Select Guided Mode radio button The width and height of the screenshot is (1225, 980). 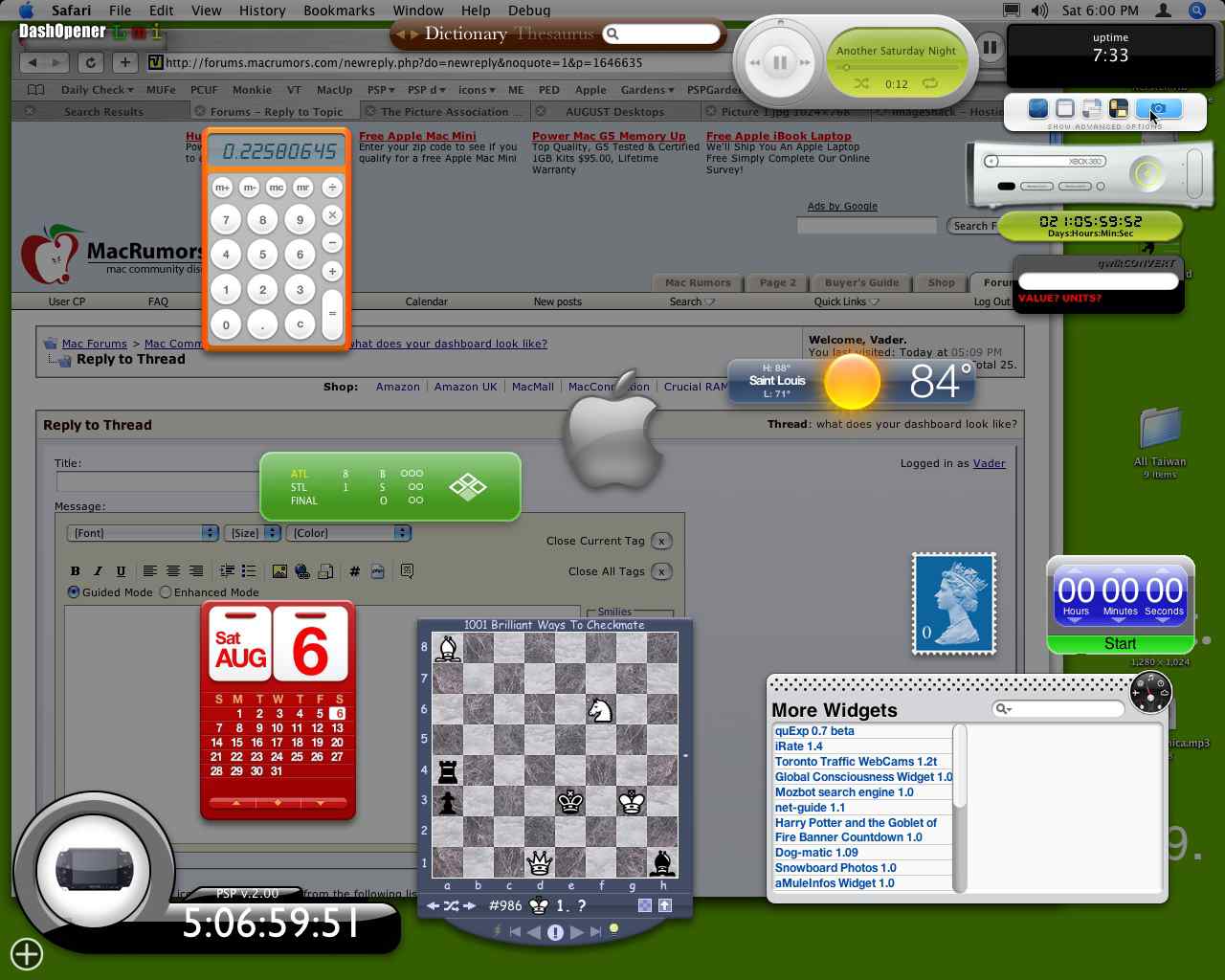pyautogui.click(x=74, y=592)
